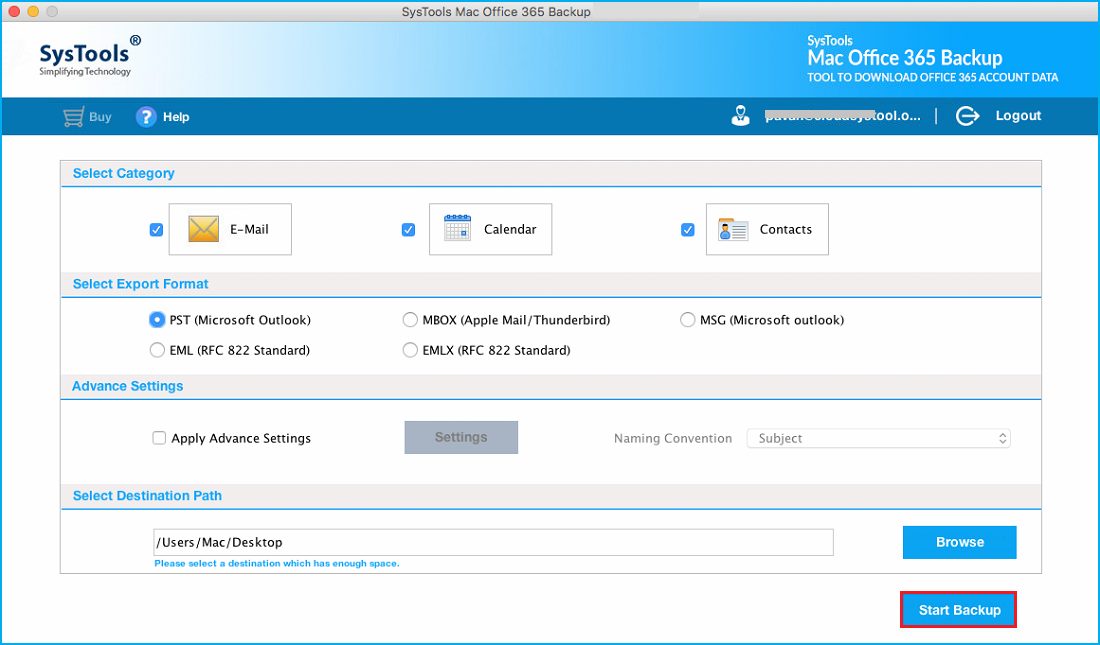Uncheck the Calendar category checkbox
Viewport: 1100px width, 645px height.
[408, 230]
